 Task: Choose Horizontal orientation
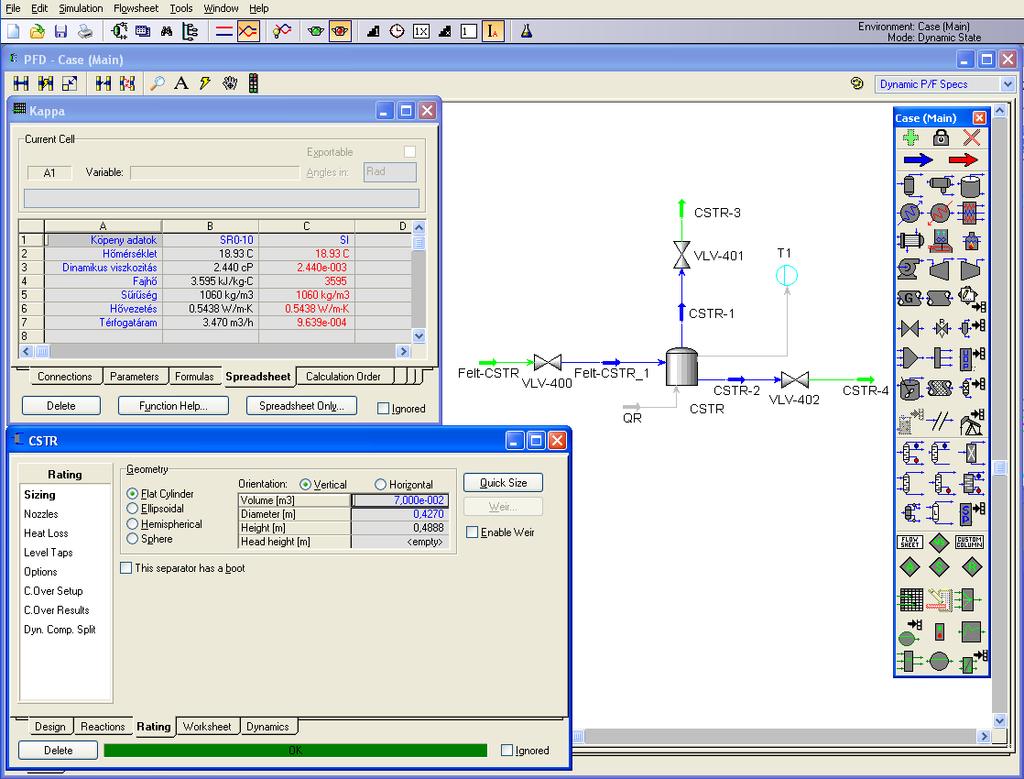pyautogui.click(x=380, y=485)
